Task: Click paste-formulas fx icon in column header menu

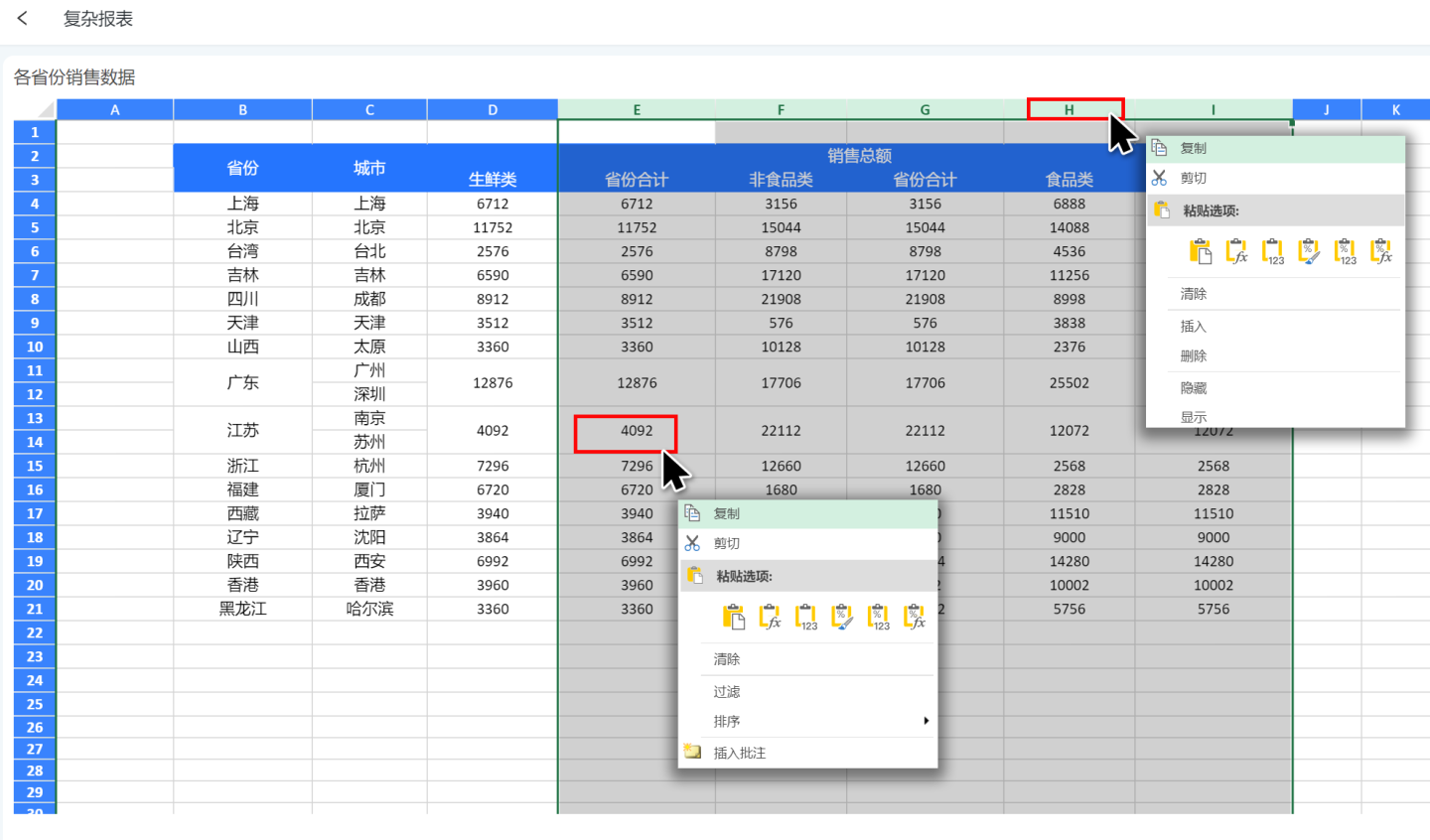Action: point(1236,252)
